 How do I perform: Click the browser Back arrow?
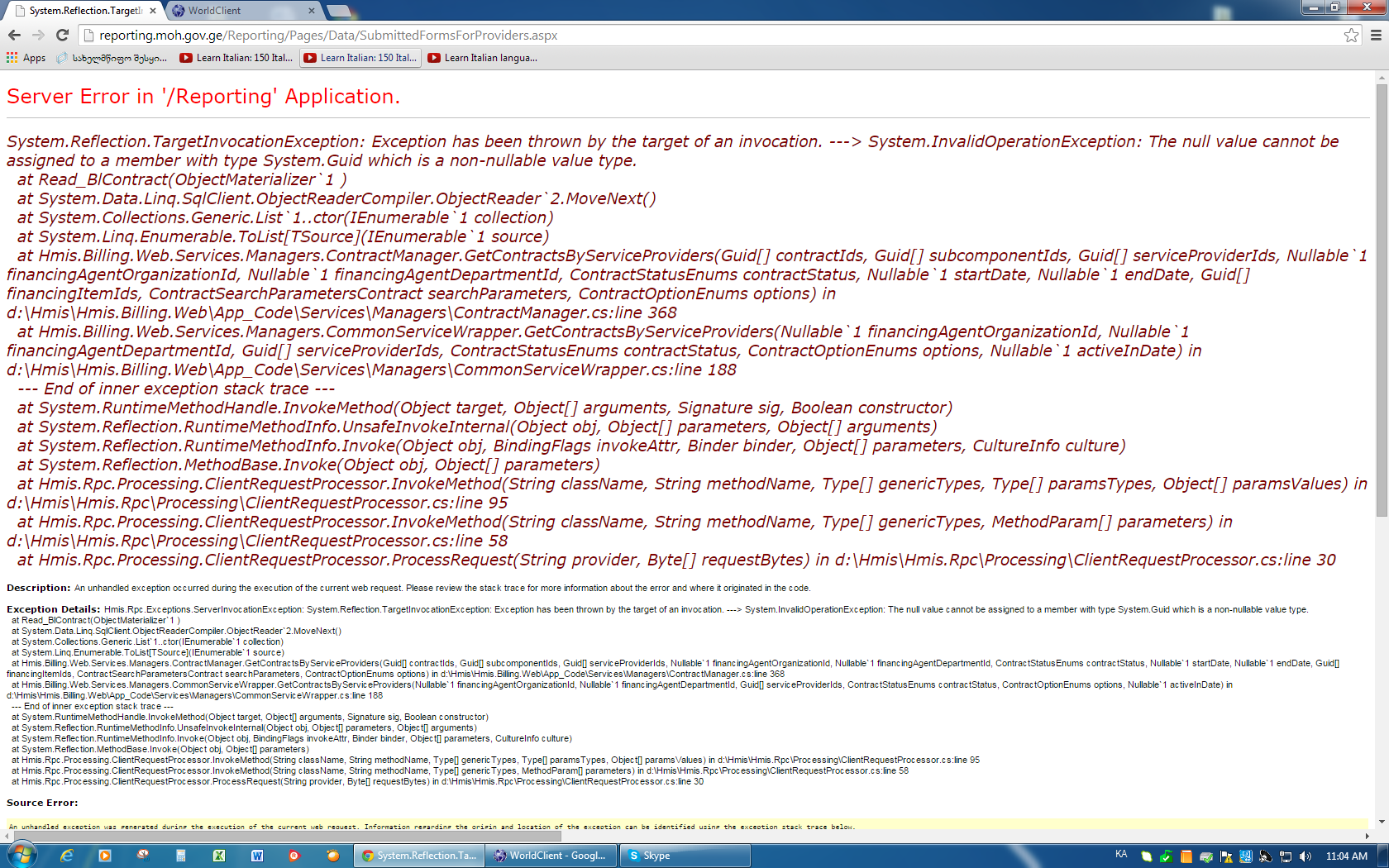tap(14, 35)
